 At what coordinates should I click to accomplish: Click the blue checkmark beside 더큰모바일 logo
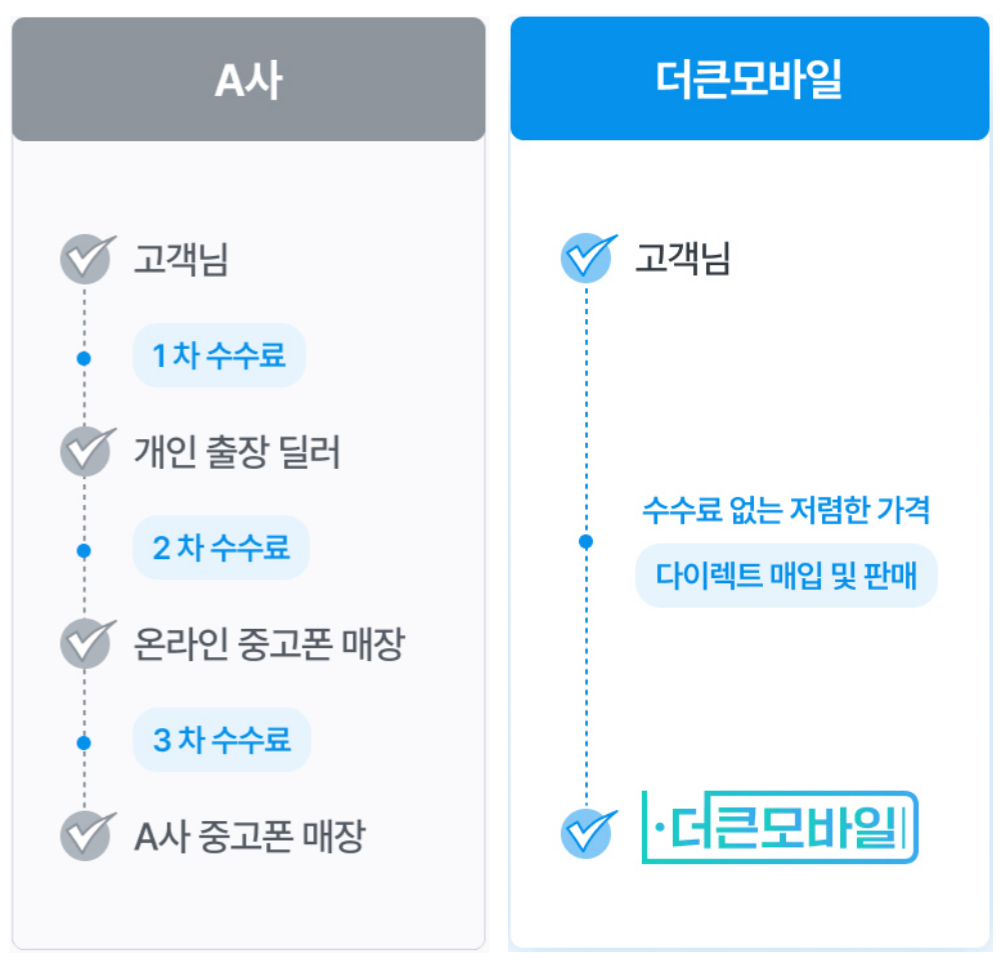pos(588,833)
